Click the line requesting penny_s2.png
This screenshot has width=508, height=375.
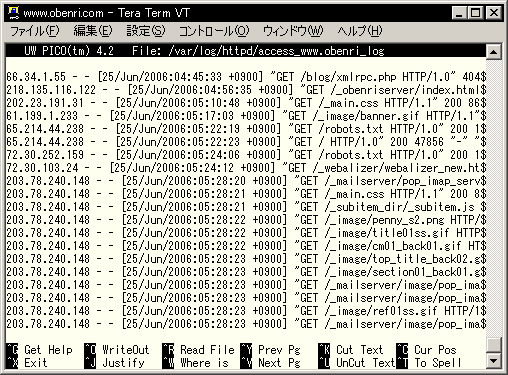point(246,220)
